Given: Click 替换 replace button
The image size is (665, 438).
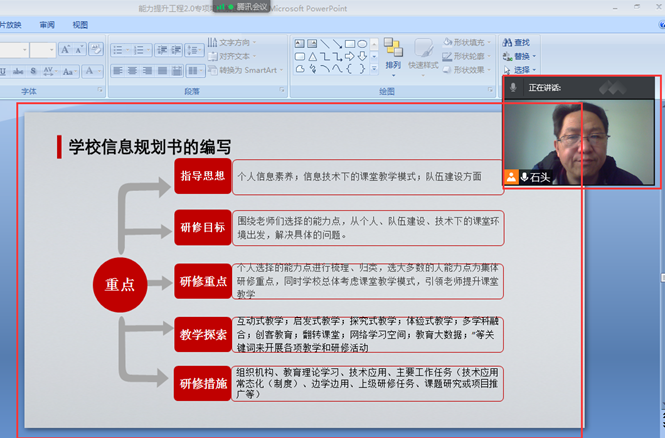Looking at the screenshot, I should pyautogui.click(x=520, y=56).
